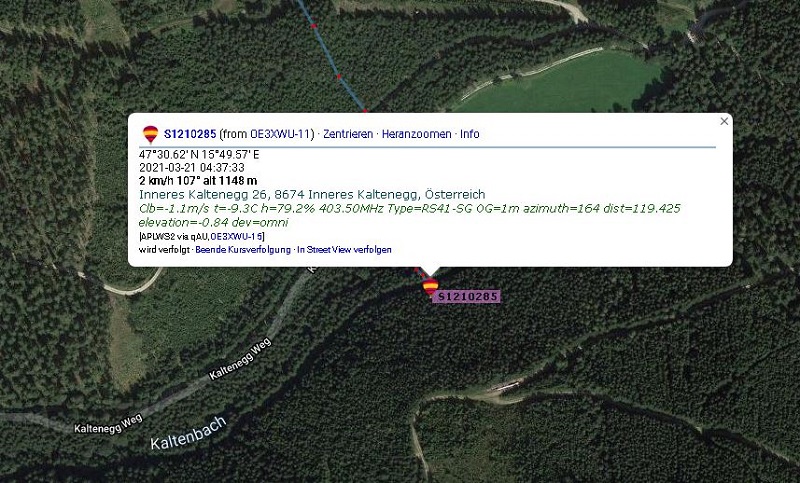
Task: Click In Street View verfolgen
Action: coord(344,250)
